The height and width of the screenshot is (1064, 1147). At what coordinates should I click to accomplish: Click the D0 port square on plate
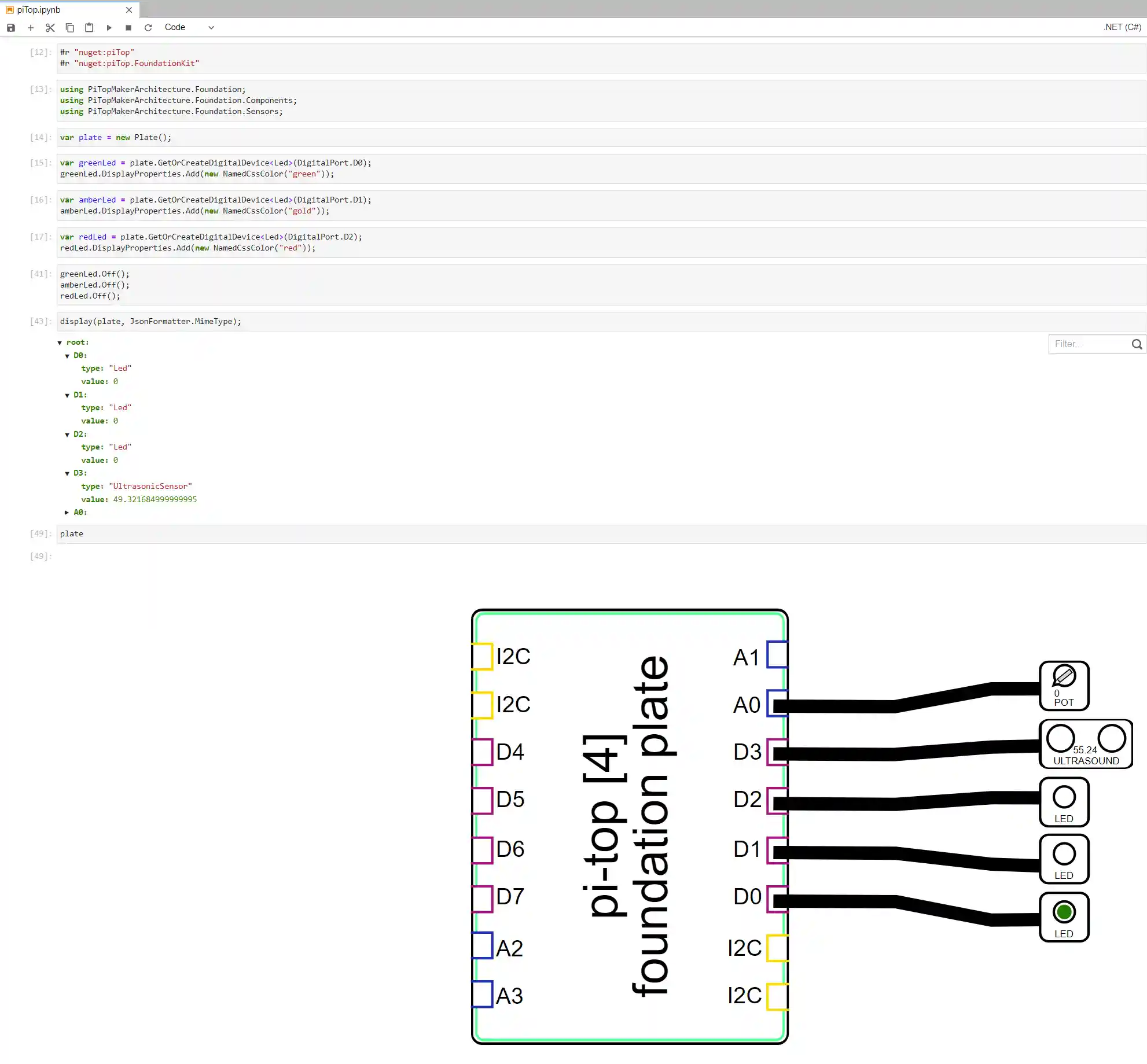pyautogui.click(x=777, y=899)
